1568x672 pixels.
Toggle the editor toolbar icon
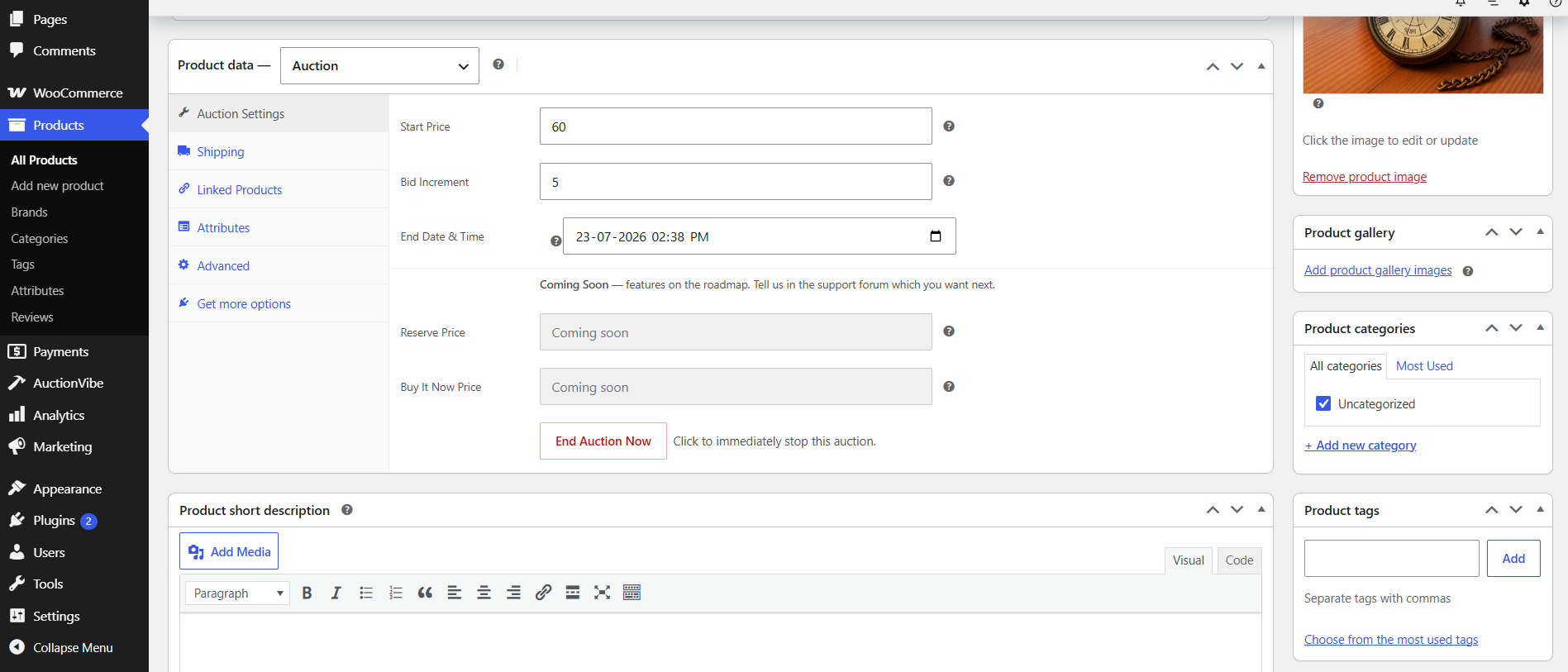pos(632,593)
